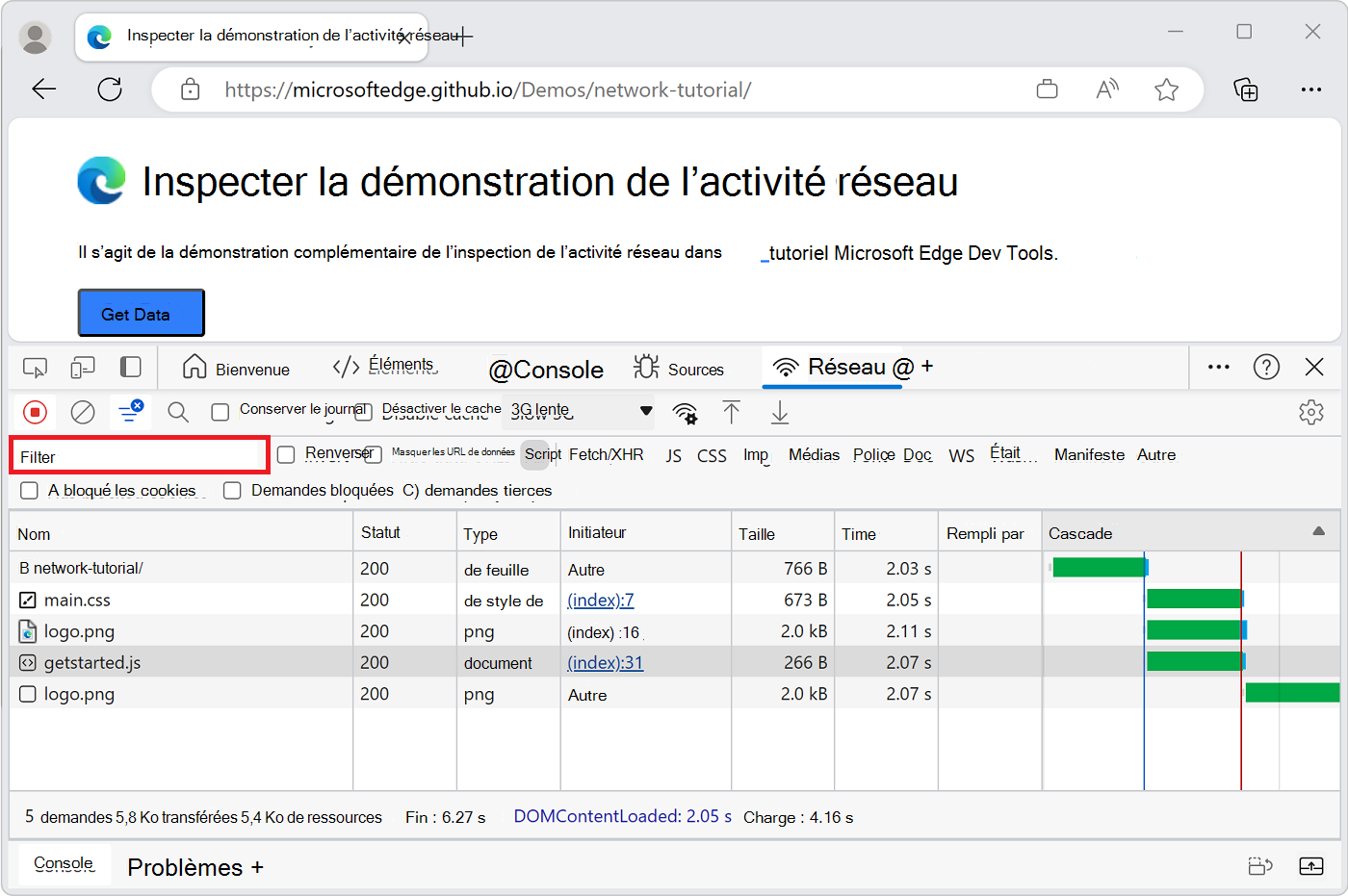Check the Renverser filter checkbox
1348x896 pixels.
point(286,454)
